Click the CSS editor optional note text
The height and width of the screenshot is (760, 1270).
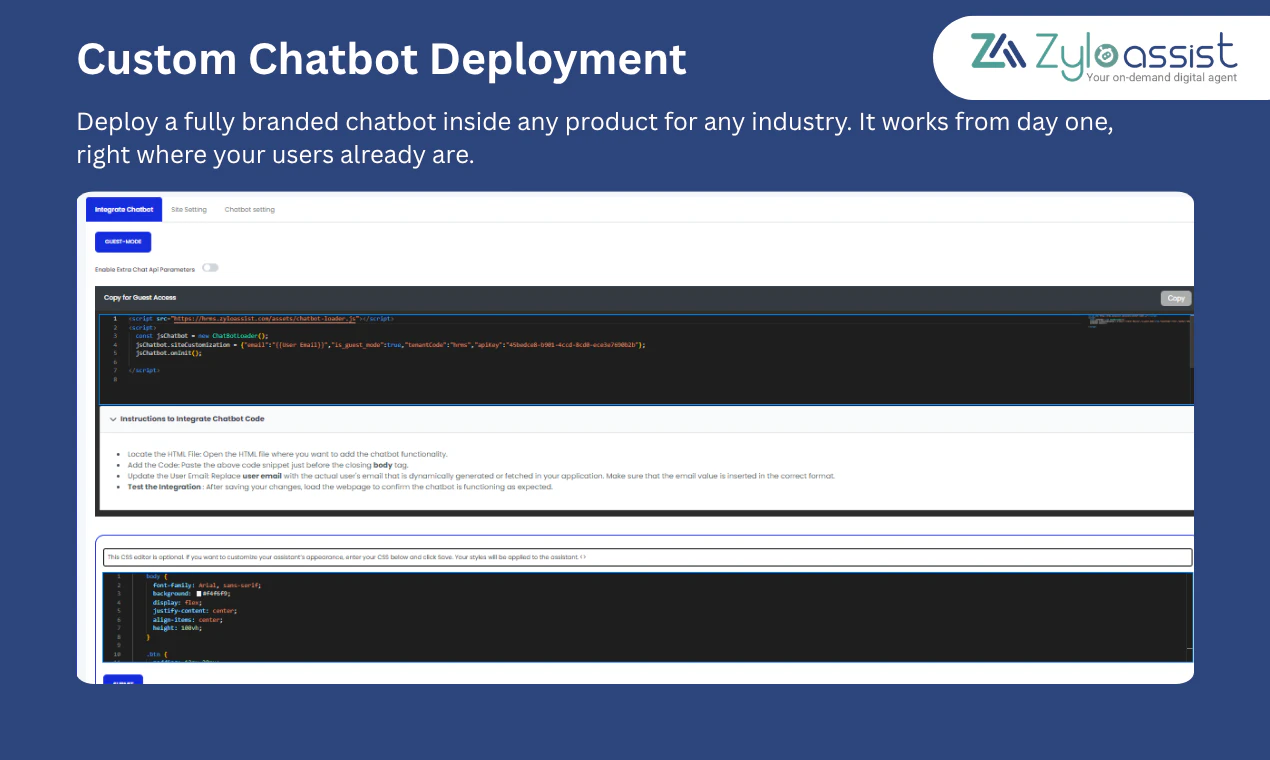(347, 557)
